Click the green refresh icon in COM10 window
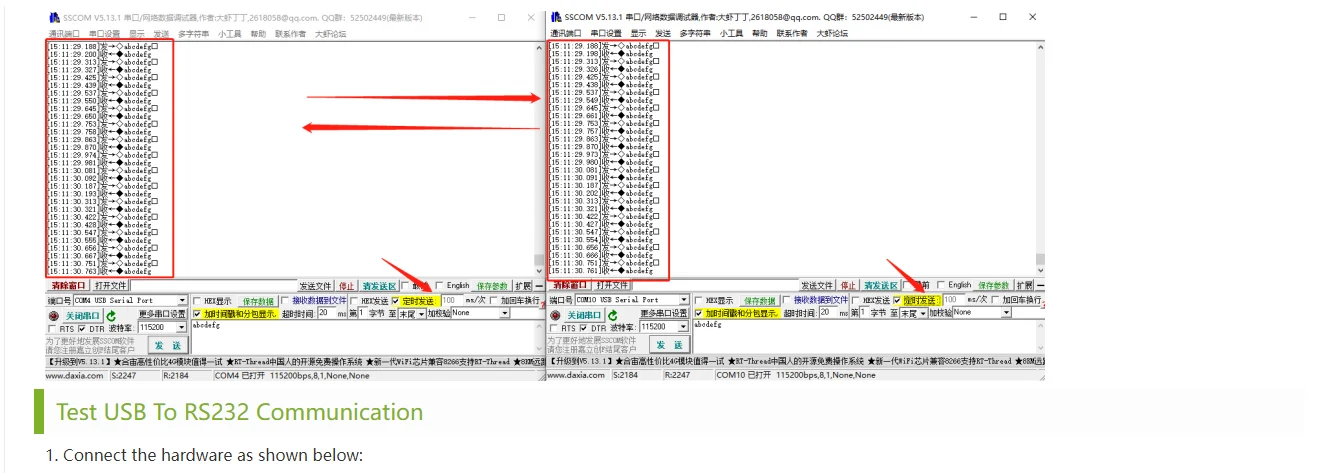Screen dimensions: 1325x473 [613, 314]
